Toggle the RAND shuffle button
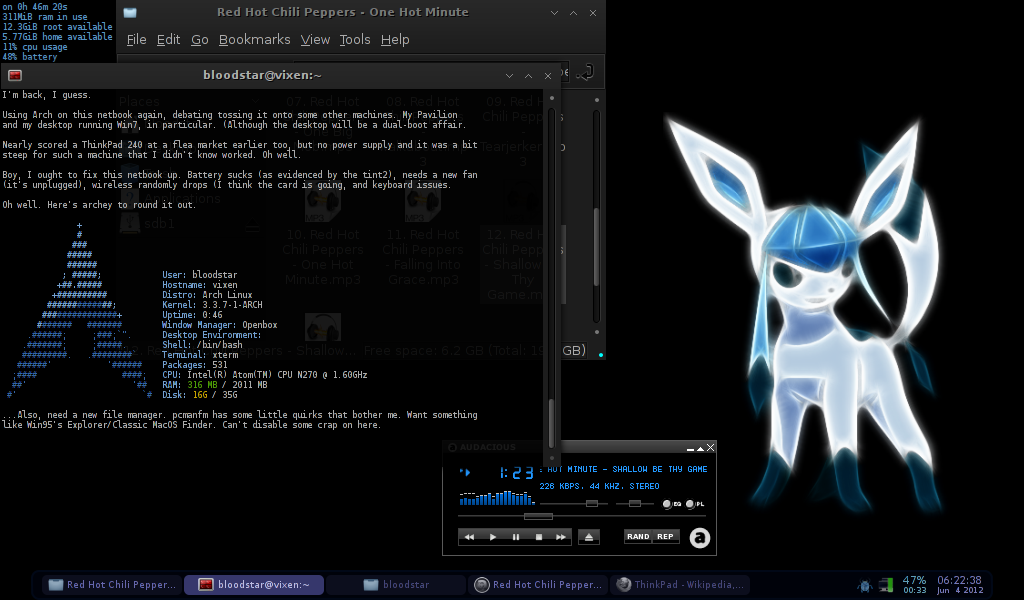 (638, 537)
